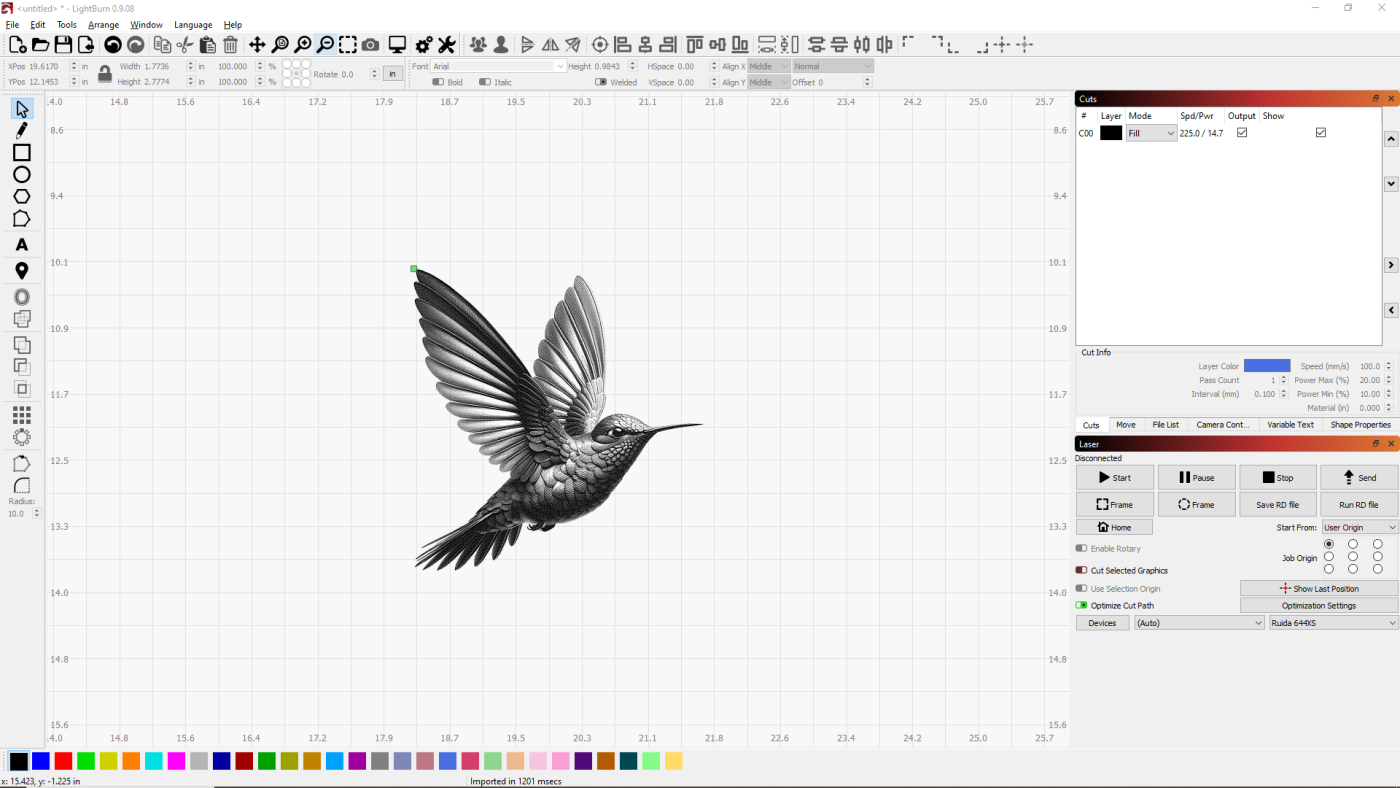This screenshot has height=788, width=1400.
Task: Expand the Start From dropdown
Action: [1359, 527]
